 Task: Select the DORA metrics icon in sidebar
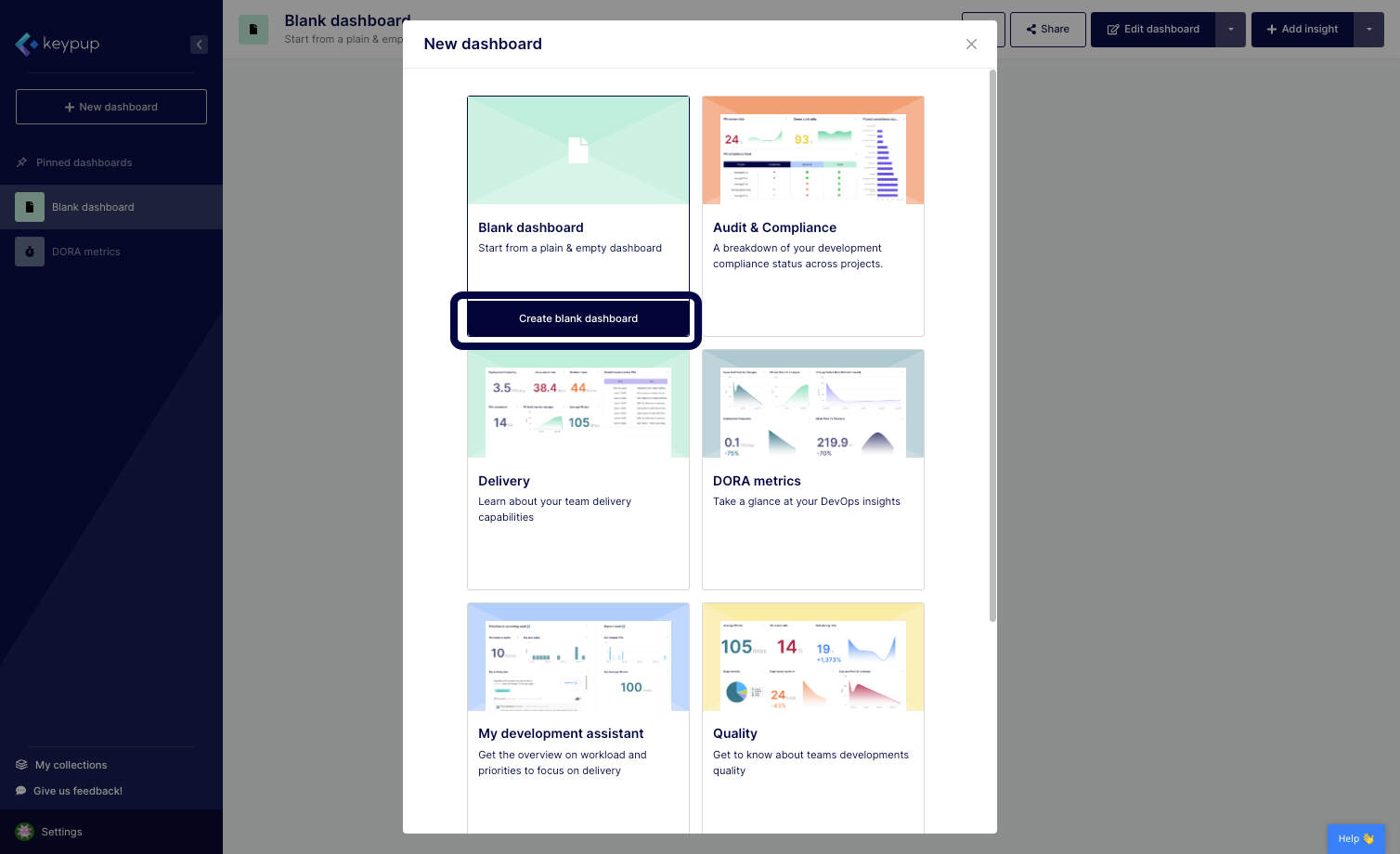[x=29, y=251]
